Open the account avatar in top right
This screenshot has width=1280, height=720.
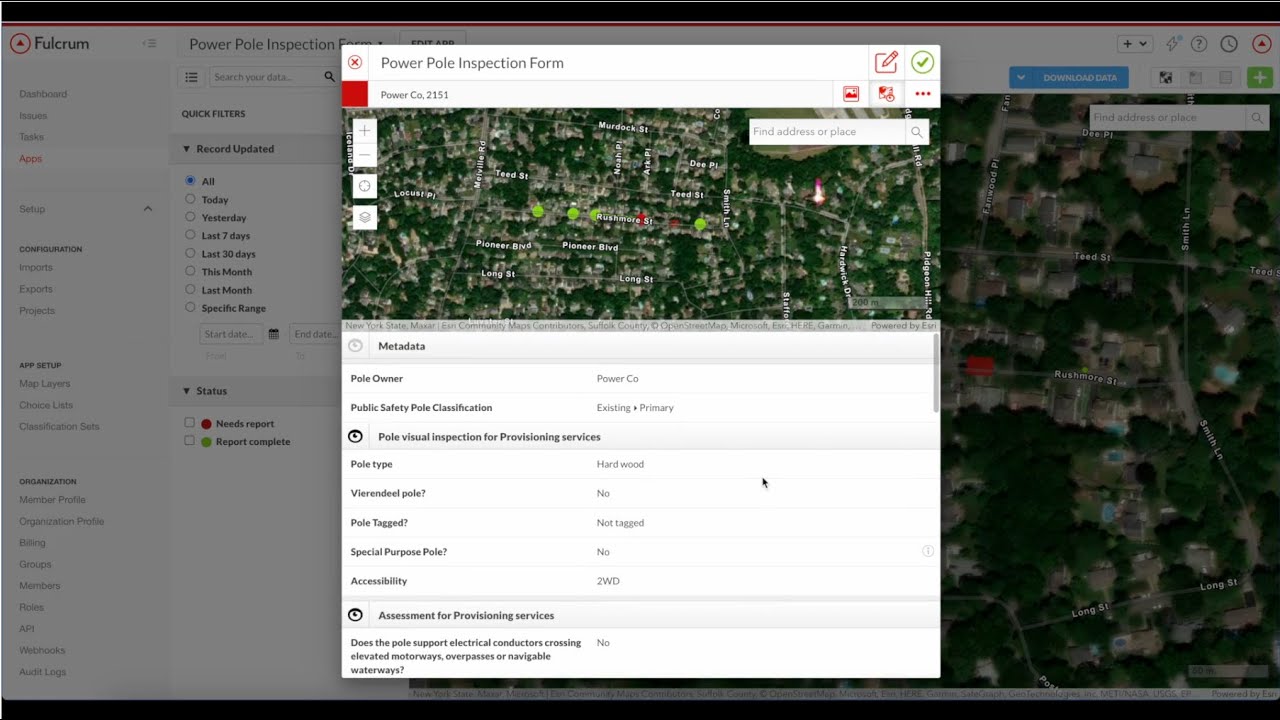pos(1262,44)
